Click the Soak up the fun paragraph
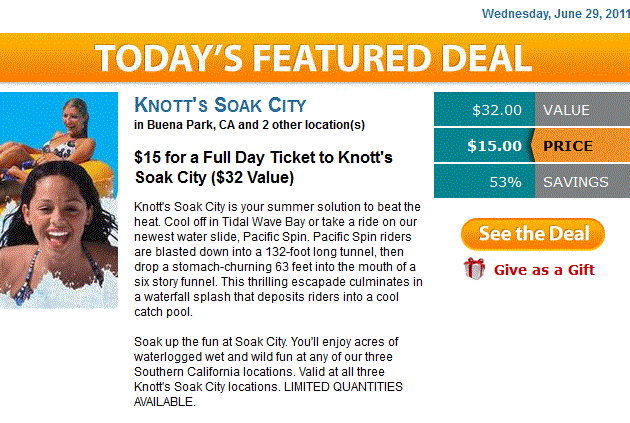Viewport: 630px width, 423px height. pos(268,372)
